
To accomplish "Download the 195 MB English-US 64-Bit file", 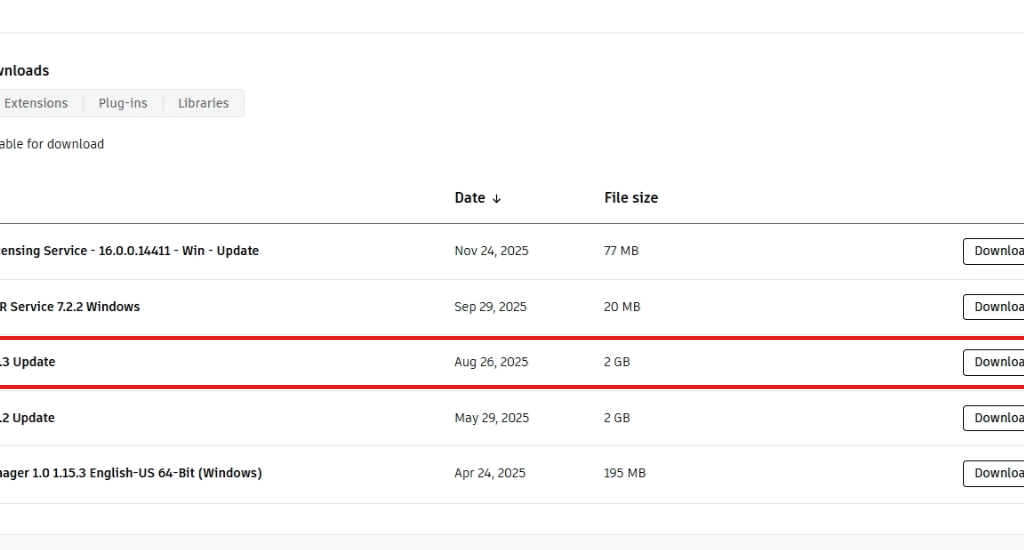I will point(994,473).
